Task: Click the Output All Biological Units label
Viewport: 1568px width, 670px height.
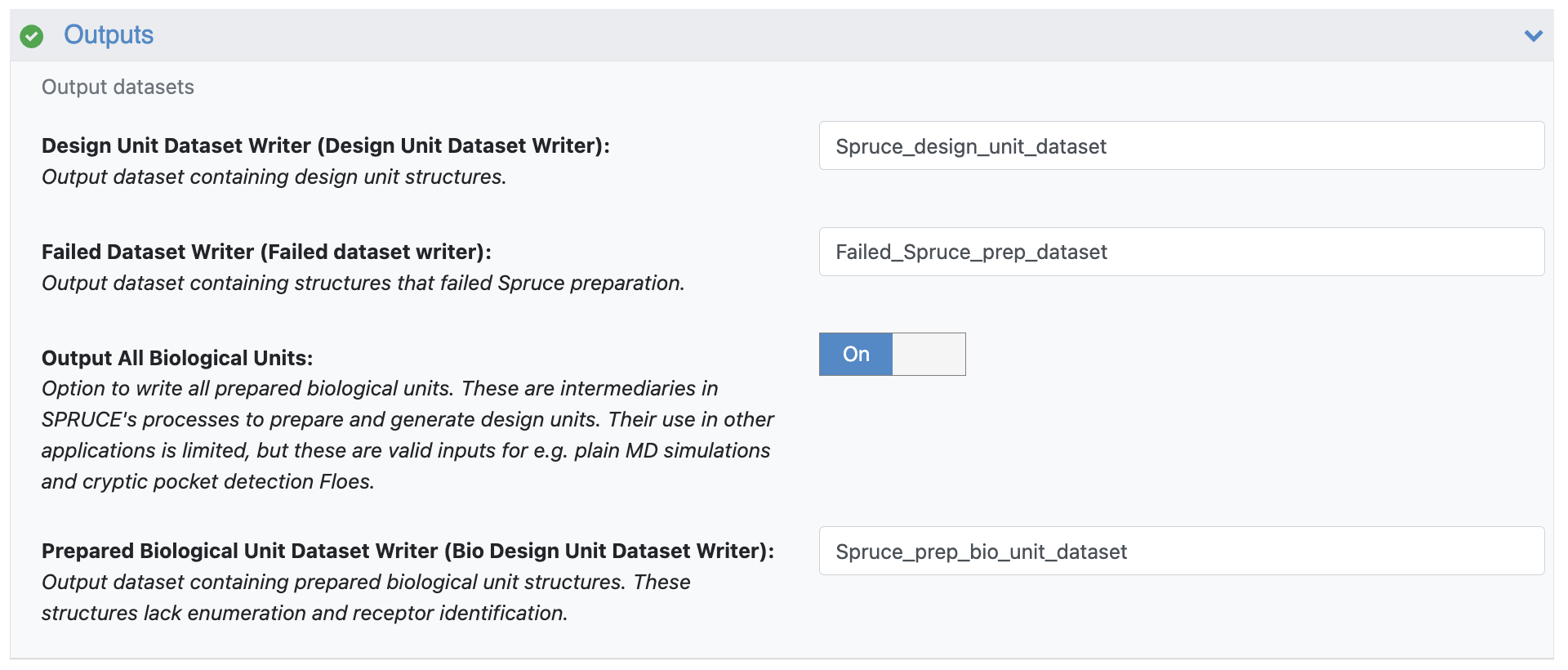Action: point(177,358)
